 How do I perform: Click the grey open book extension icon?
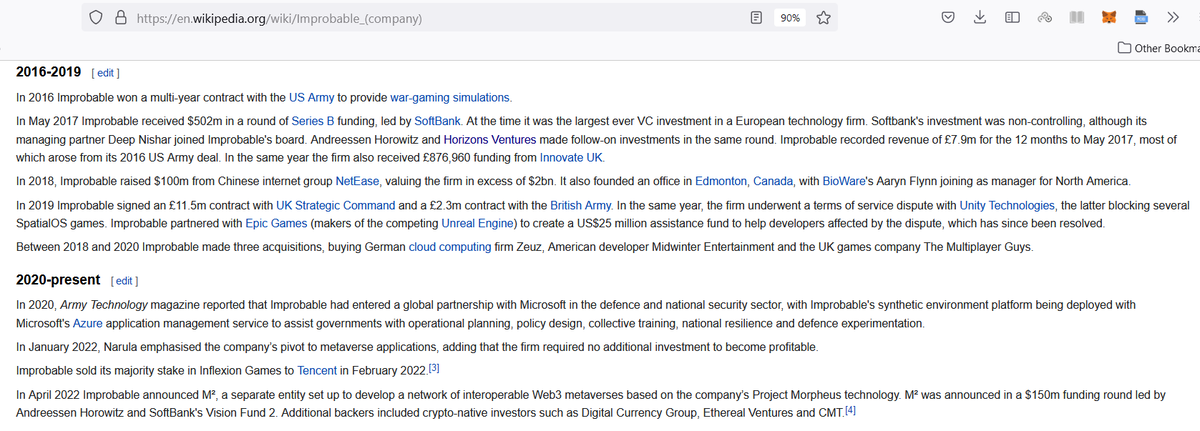tap(1076, 18)
